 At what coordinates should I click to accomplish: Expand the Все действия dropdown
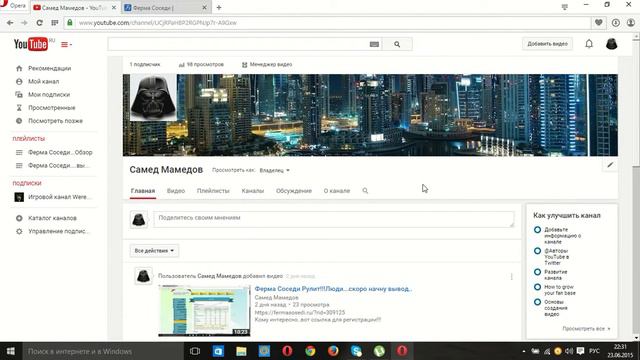154,251
